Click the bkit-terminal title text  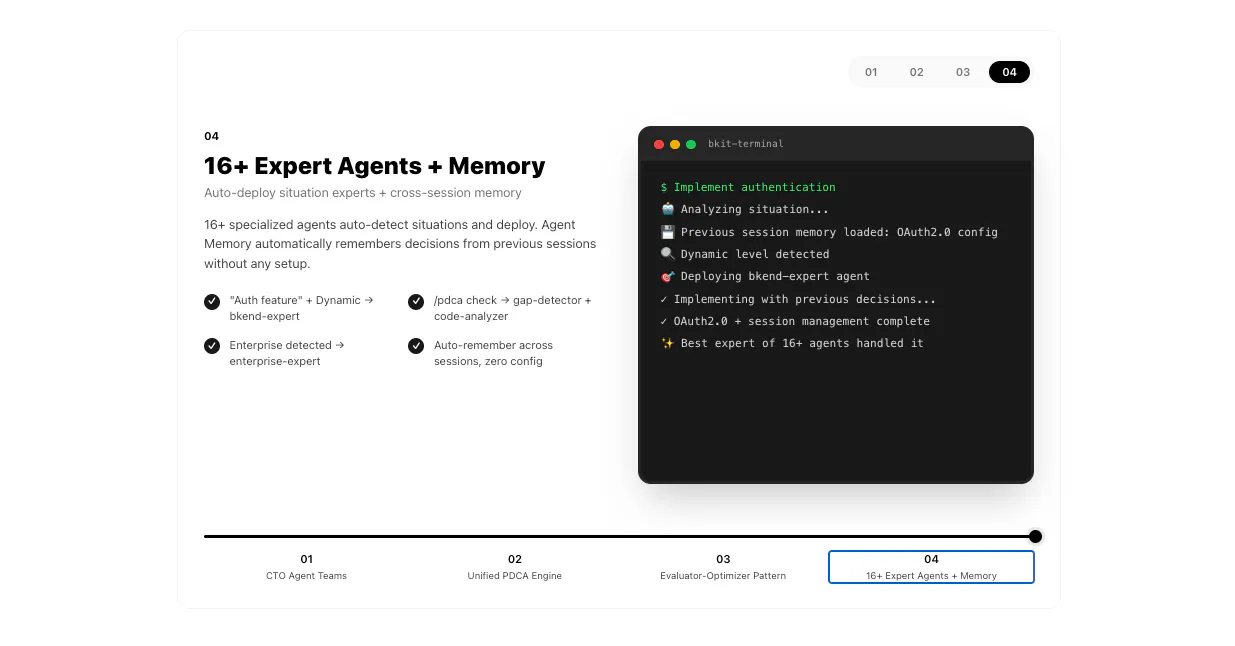(746, 144)
